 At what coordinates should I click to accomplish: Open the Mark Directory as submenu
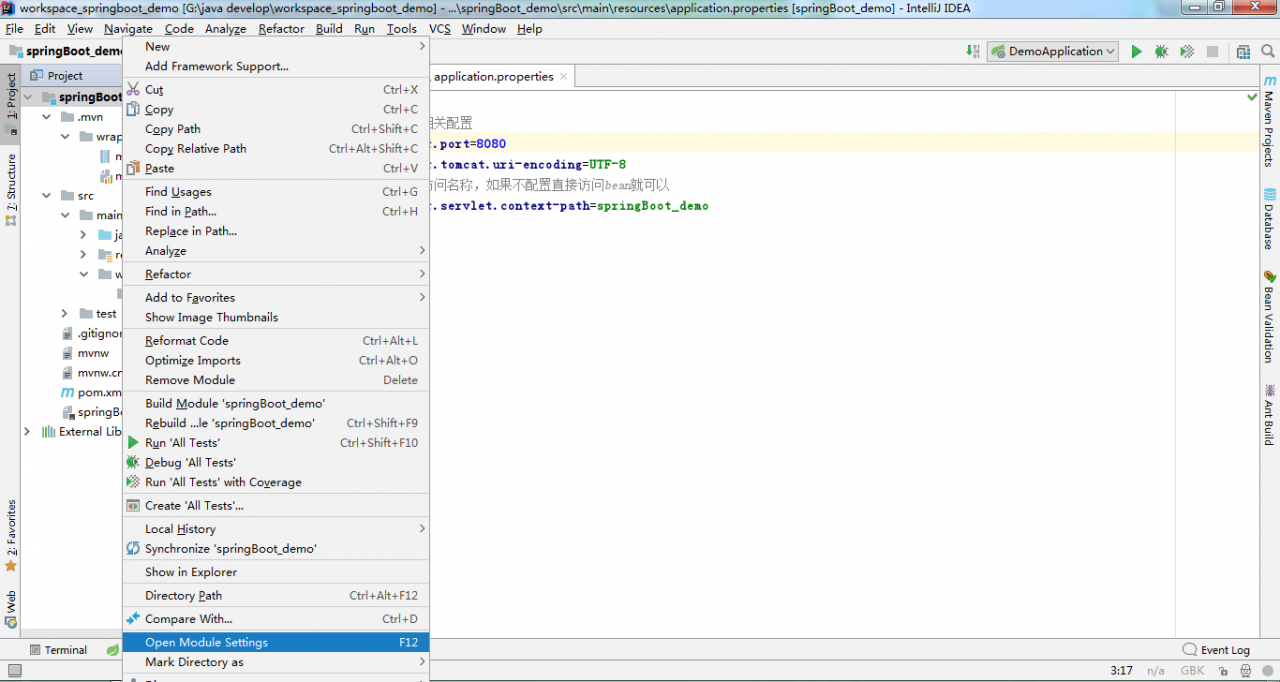click(x=276, y=662)
